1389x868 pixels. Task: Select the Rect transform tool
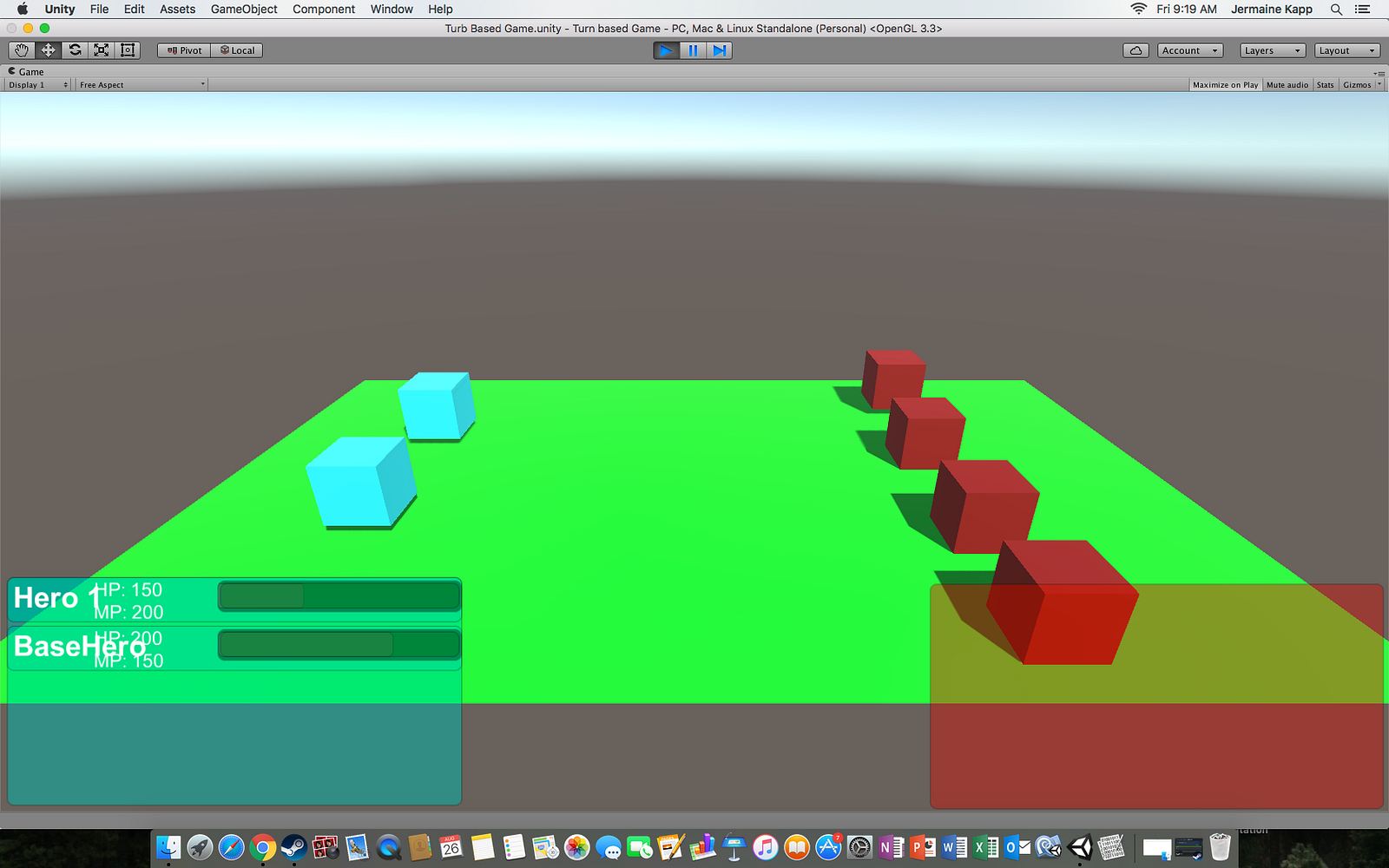[128, 50]
